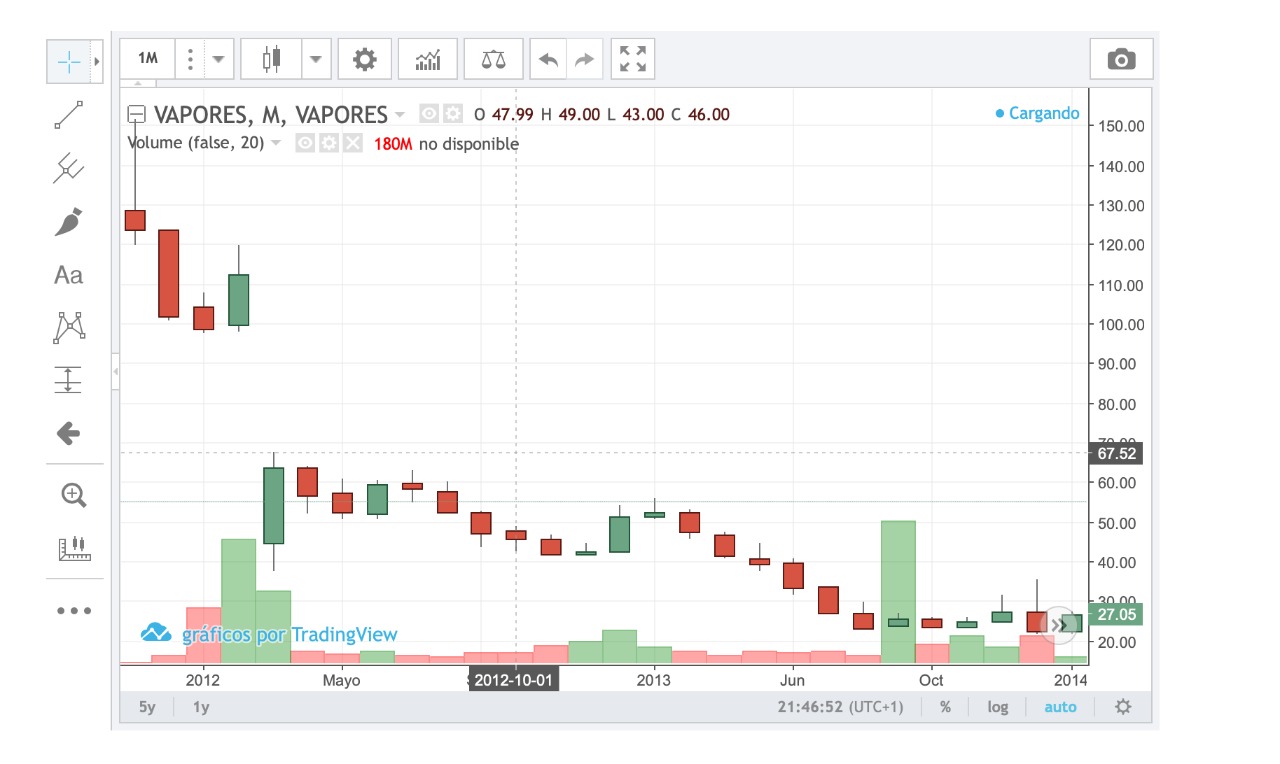
Task: Select the trend line drawing tool
Action: [x=69, y=115]
